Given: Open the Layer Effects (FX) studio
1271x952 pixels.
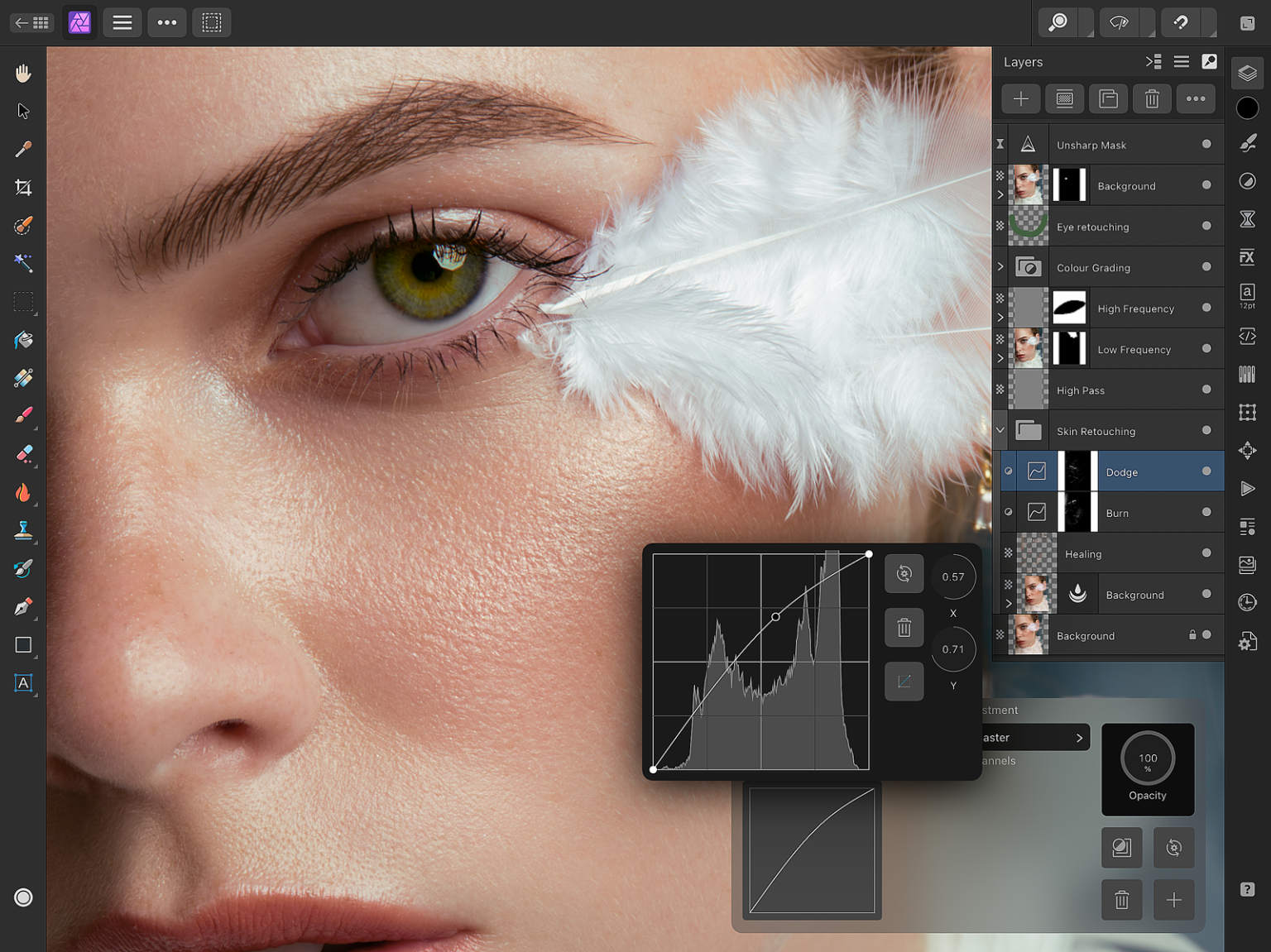Looking at the screenshot, I should [1247, 257].
